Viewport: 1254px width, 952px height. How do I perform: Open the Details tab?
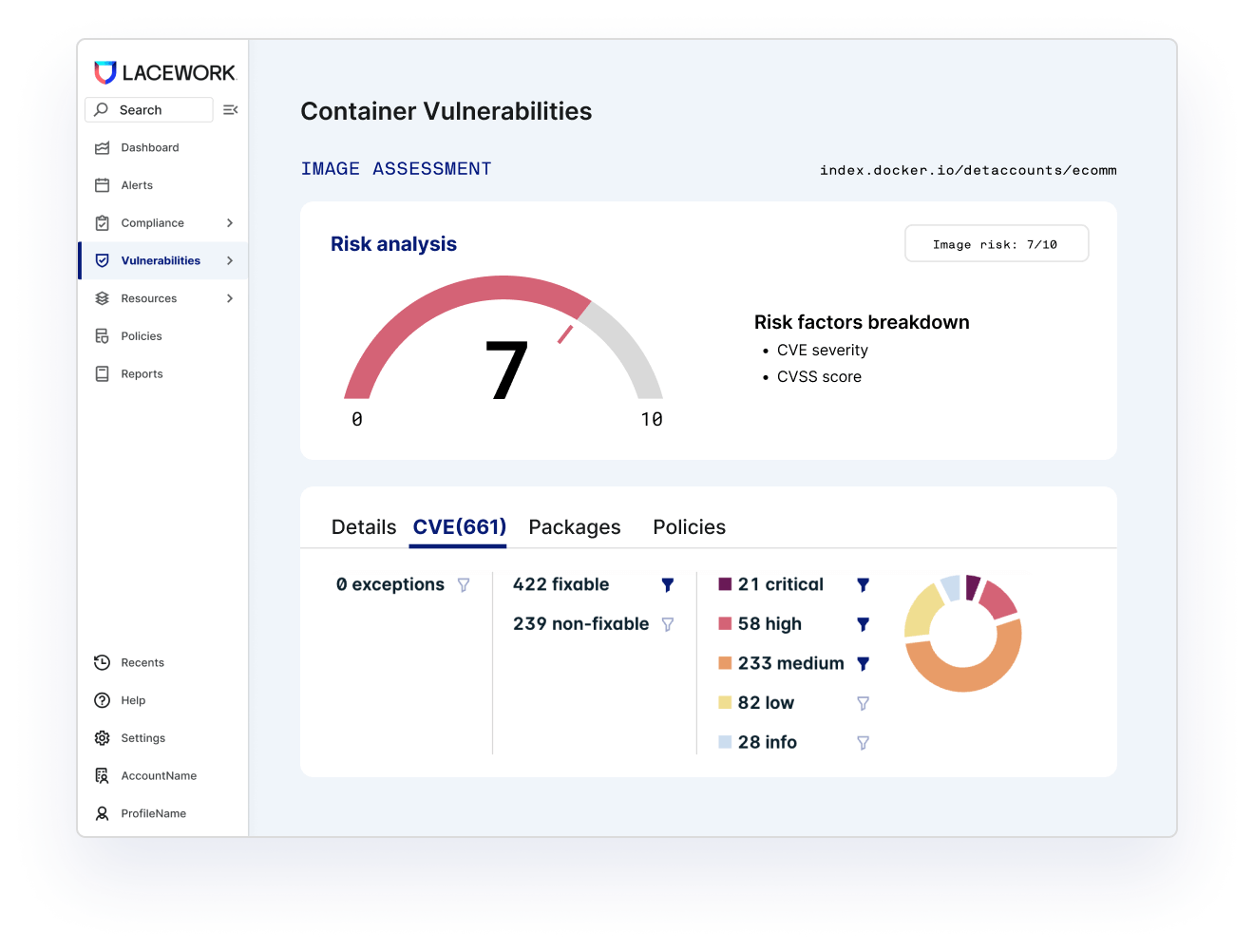tap(363, 527)
